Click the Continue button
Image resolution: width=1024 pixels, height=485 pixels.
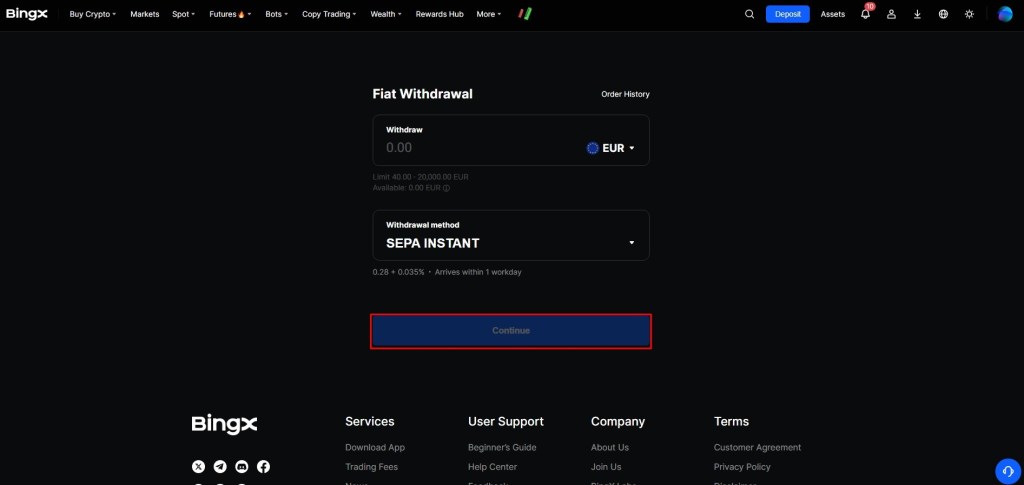[x=511, y=331]
